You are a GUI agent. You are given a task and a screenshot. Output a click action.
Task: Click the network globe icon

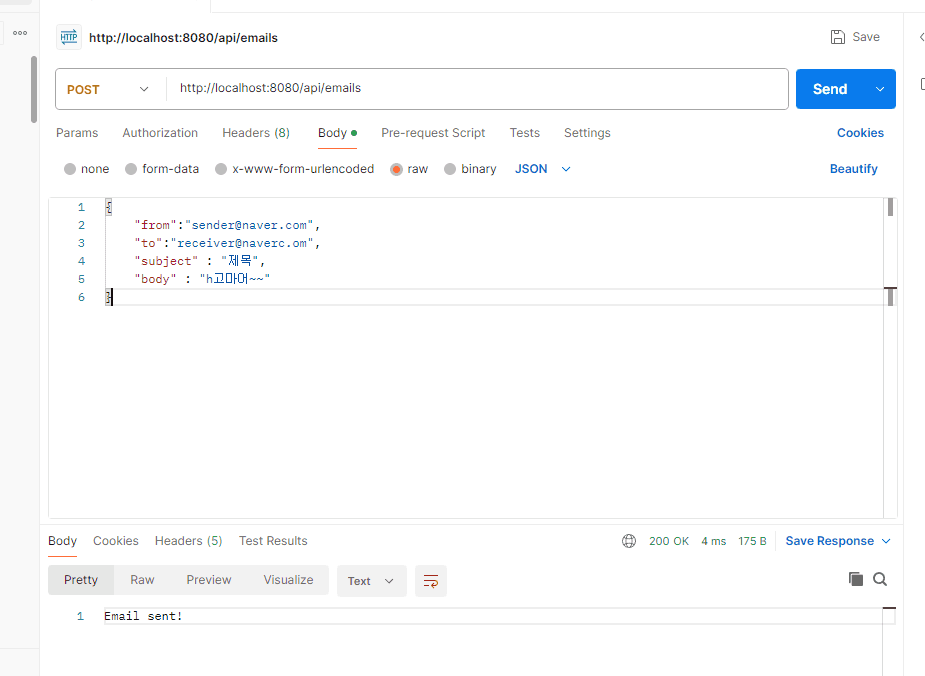coord(629,541)
